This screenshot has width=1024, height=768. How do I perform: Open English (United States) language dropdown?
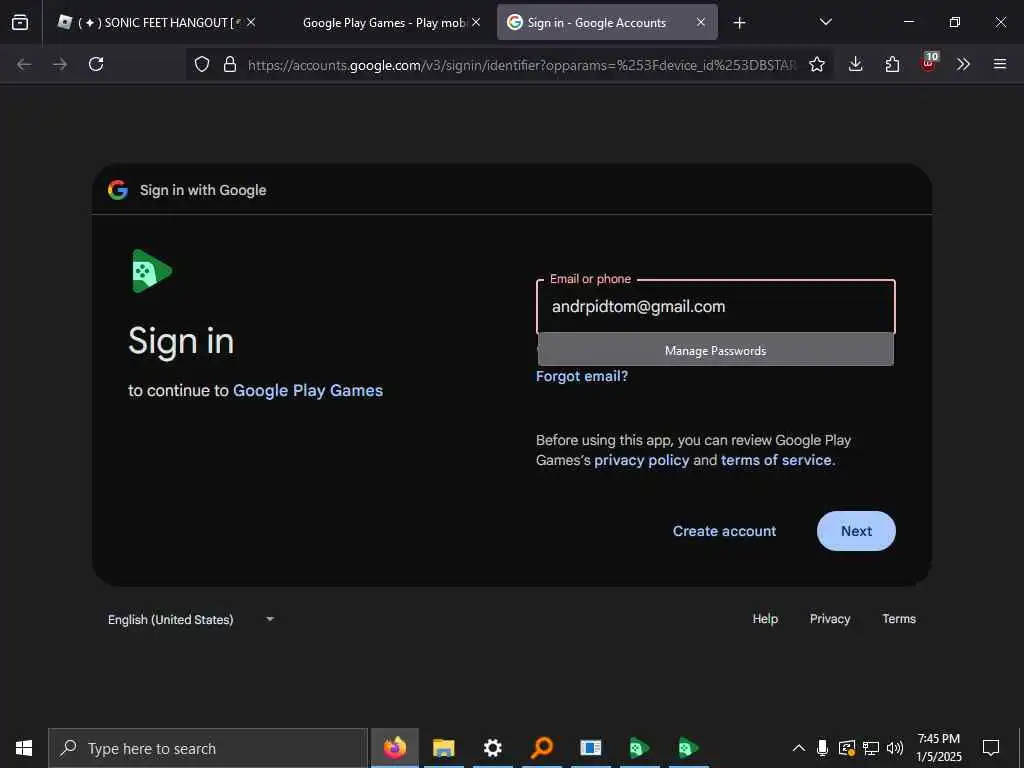tap(190, 620)
